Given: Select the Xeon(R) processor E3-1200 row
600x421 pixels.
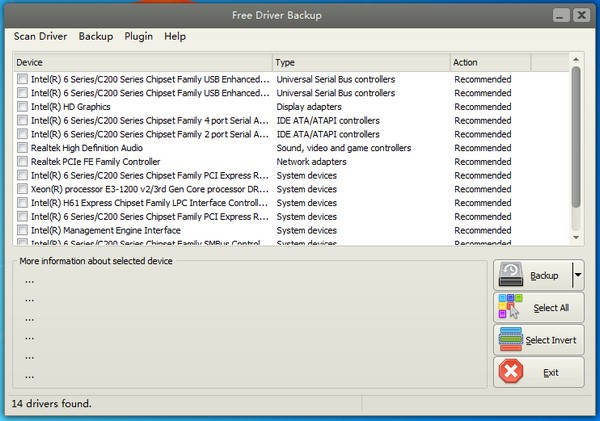Looking at the screenshot, I should (x=150, y=189).
